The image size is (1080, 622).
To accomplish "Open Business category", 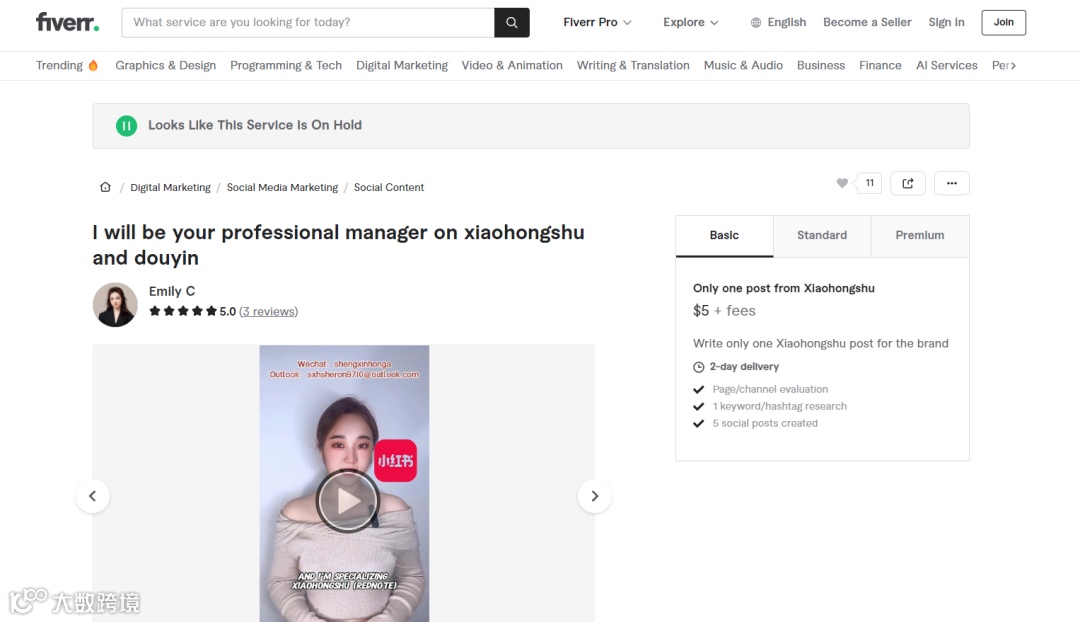I will coord(820,65).
